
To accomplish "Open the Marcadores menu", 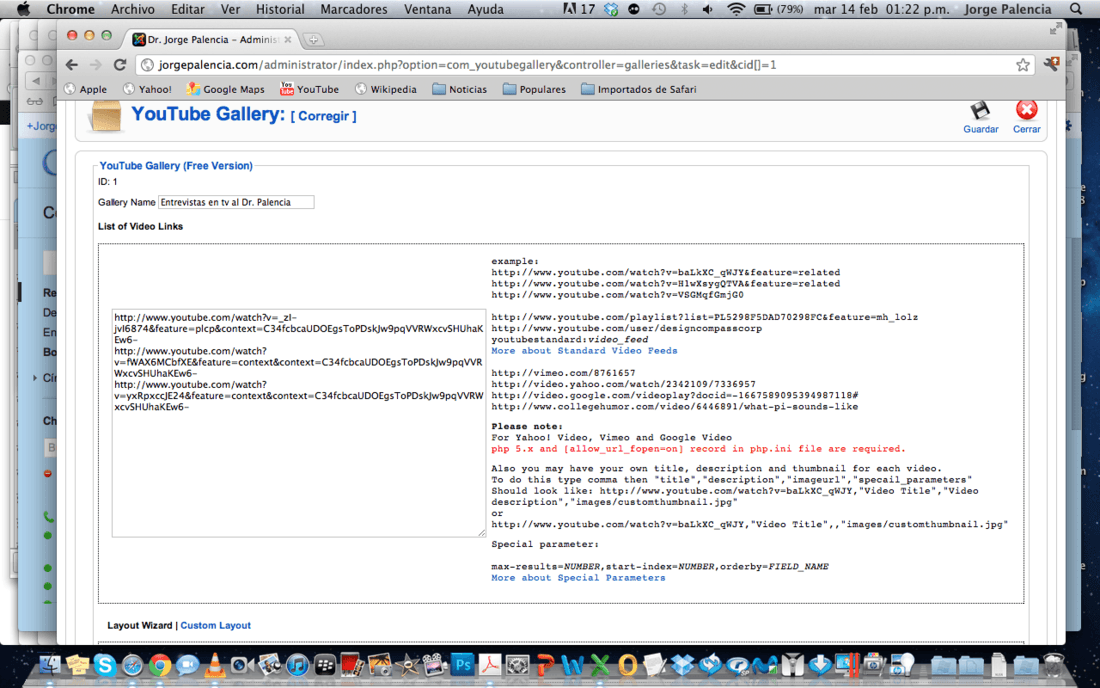I will [354, 9].
